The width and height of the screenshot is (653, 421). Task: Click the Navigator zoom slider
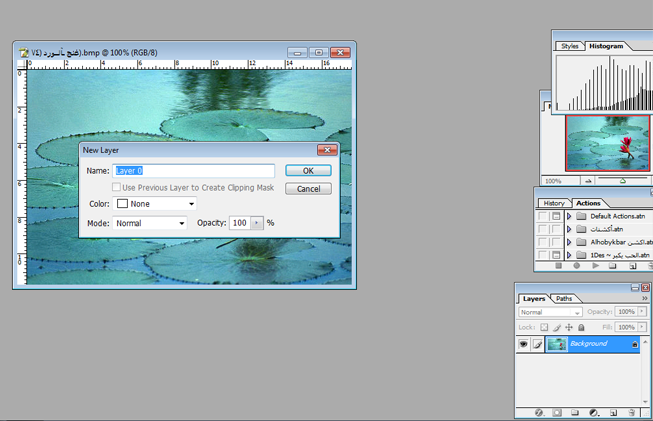(622, 181)
